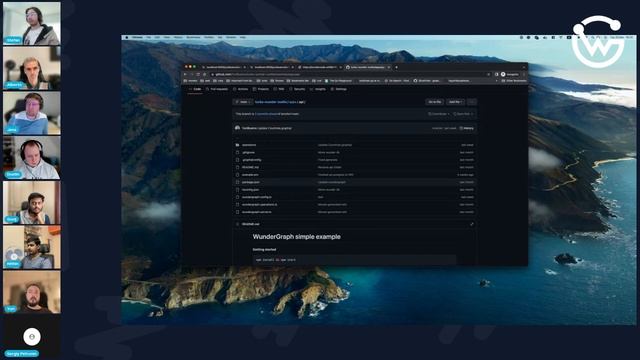
Task: Switch to the second localhost browser tab
Action: click(x=271, y=67)
